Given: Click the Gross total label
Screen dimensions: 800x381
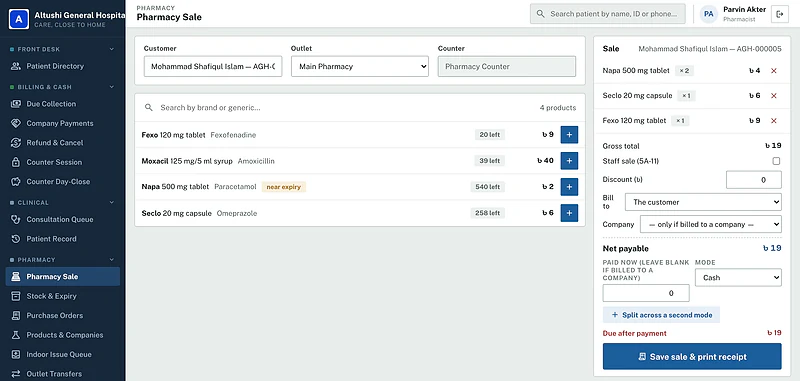Looking at the screenshot, I should pyautogui.click(x=621, y=146).
